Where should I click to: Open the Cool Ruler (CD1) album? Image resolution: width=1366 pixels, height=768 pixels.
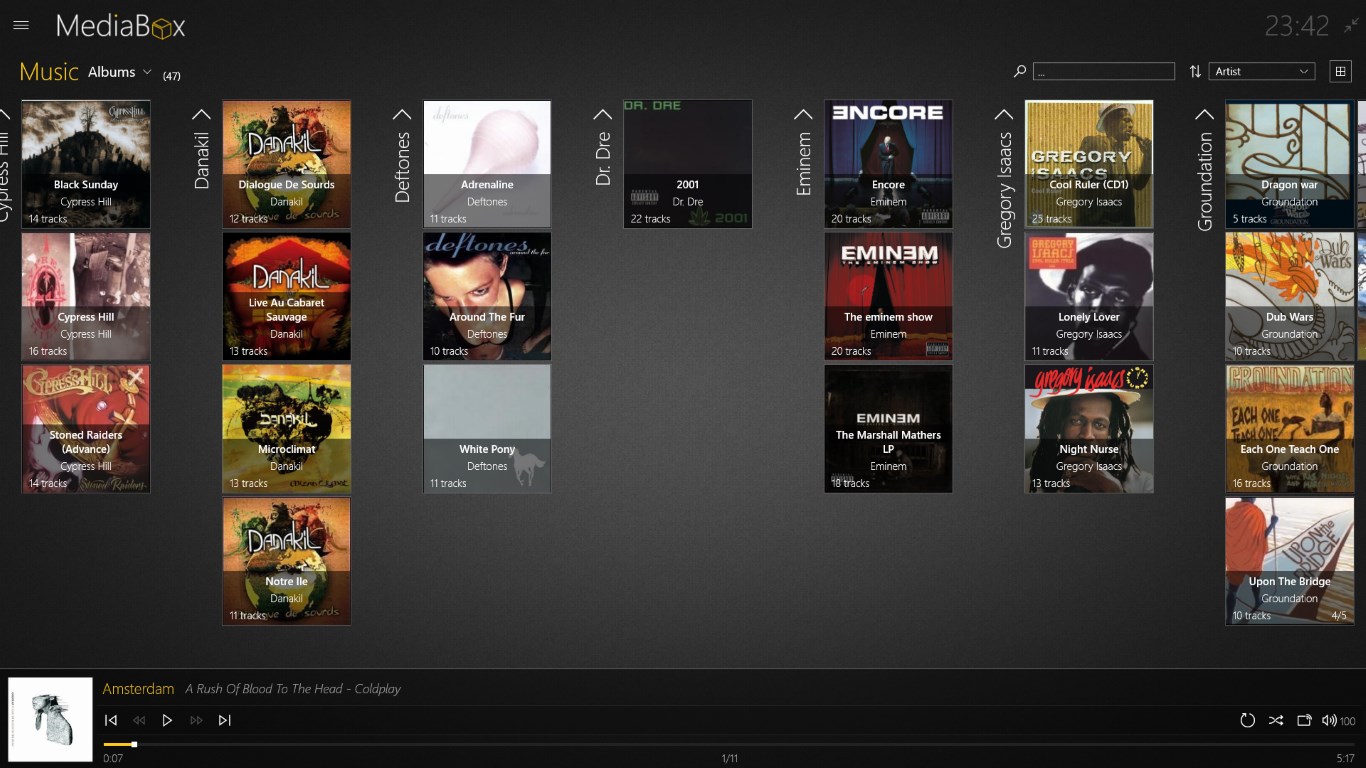click(x=1089, y=164)
